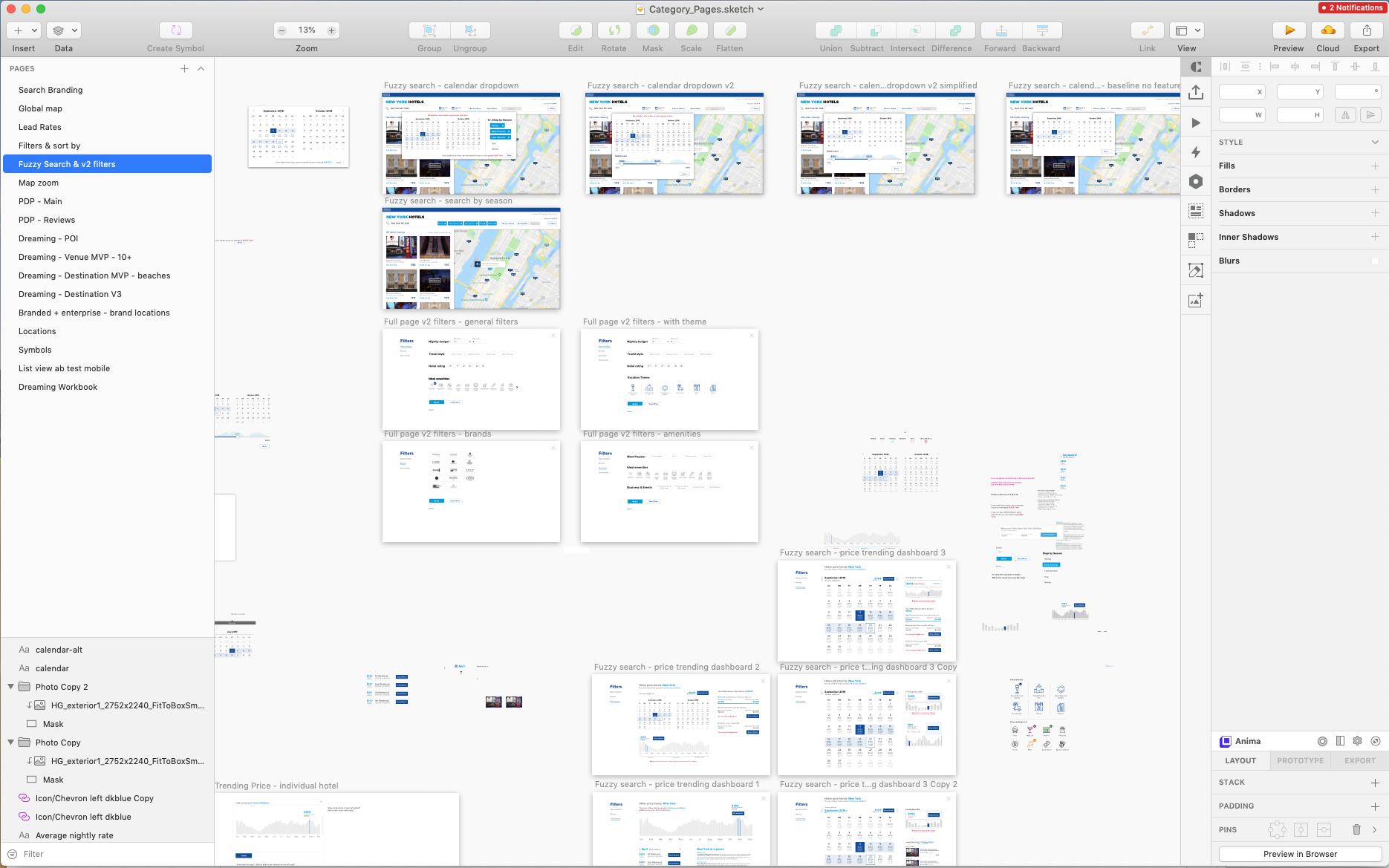Open the Export panel via toolbar icon

tap(1366, 30)
